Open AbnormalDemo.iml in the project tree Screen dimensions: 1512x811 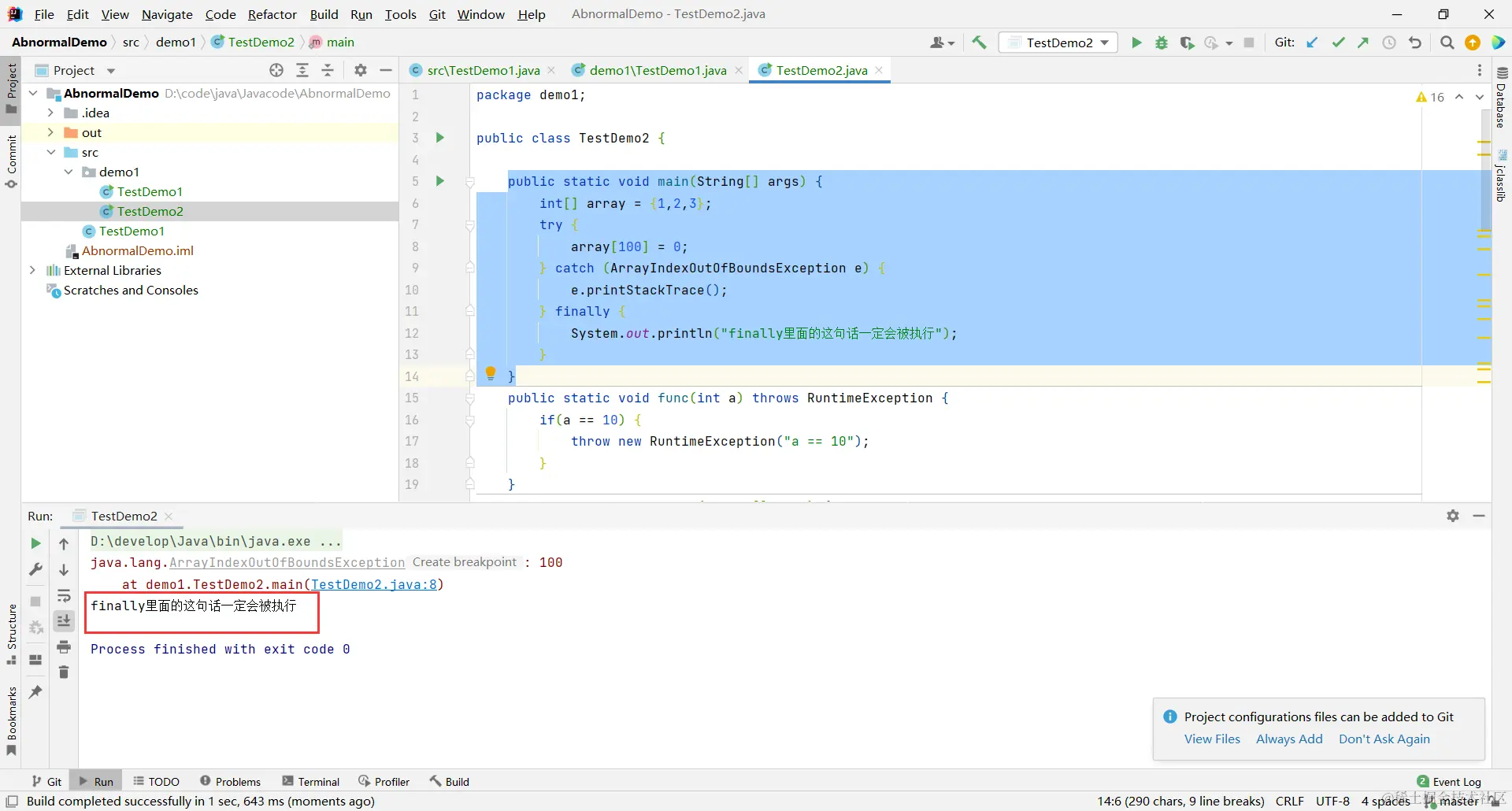tap(137, 250)
